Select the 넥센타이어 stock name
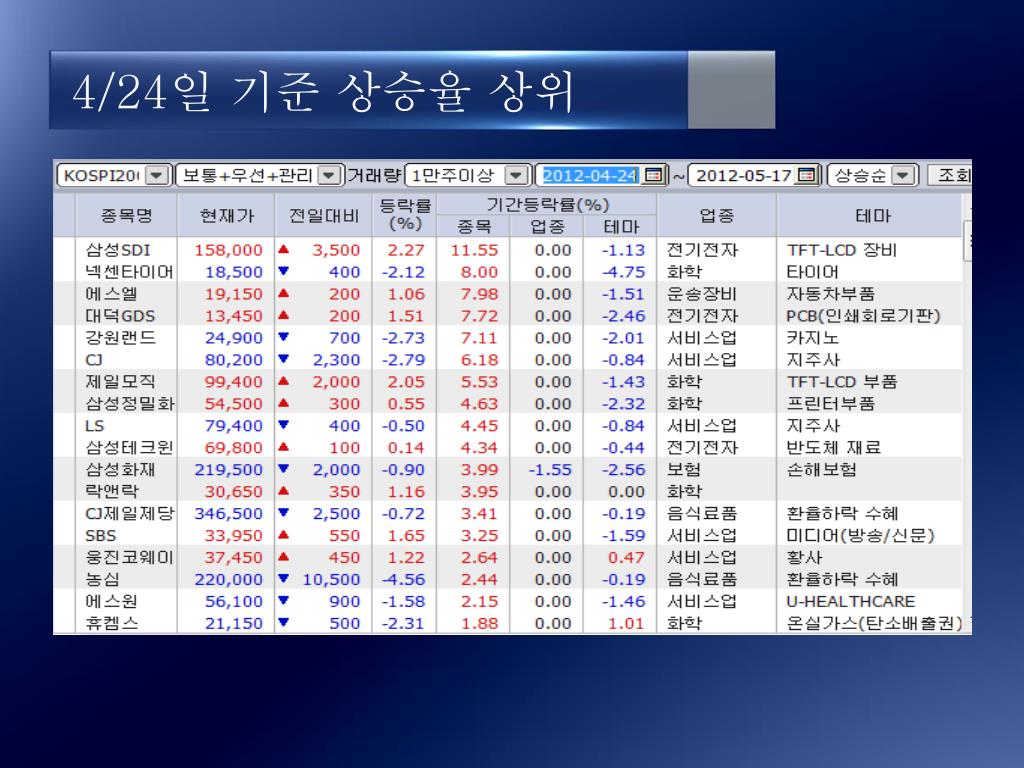Screen dimensions: 1024x768 click(129, 272)
